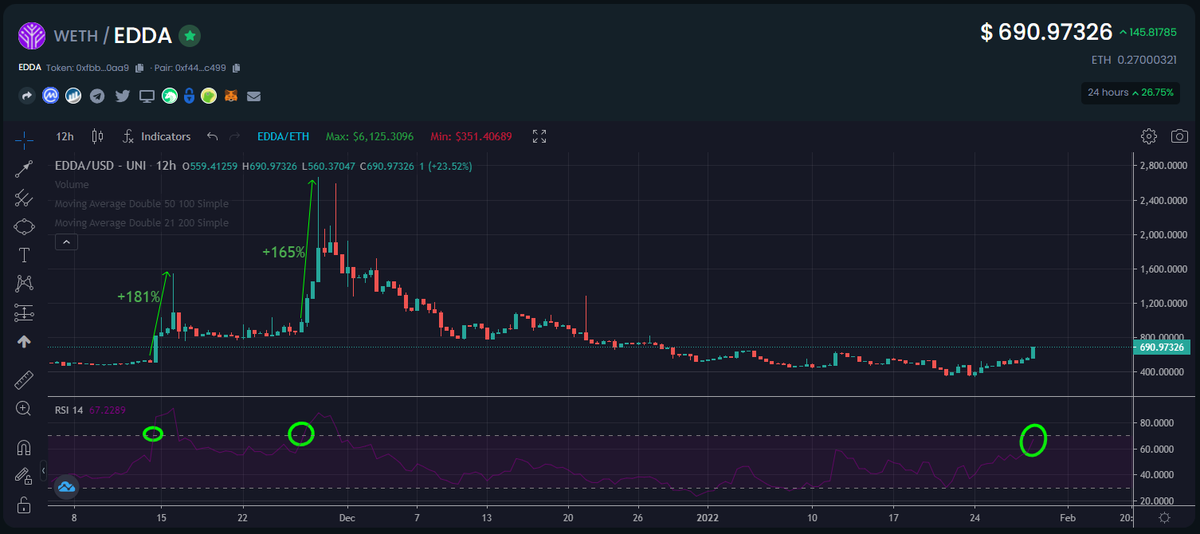Click the 2022 date on time axis

707,518
